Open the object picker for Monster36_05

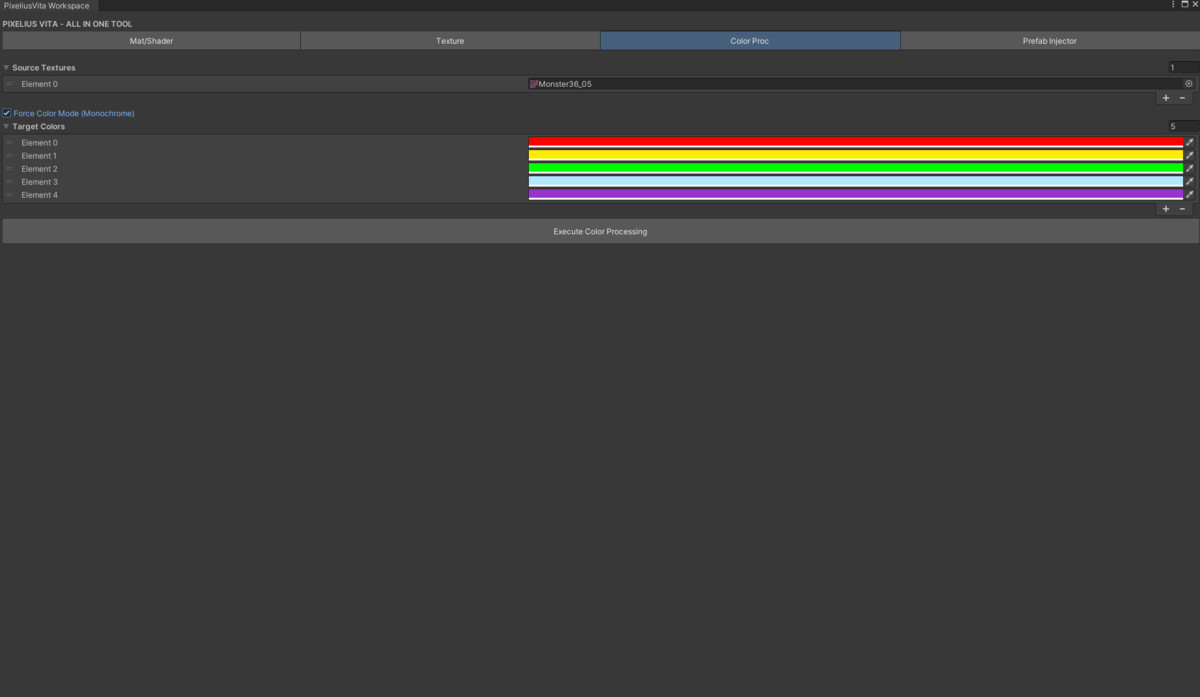point(1189,84)
